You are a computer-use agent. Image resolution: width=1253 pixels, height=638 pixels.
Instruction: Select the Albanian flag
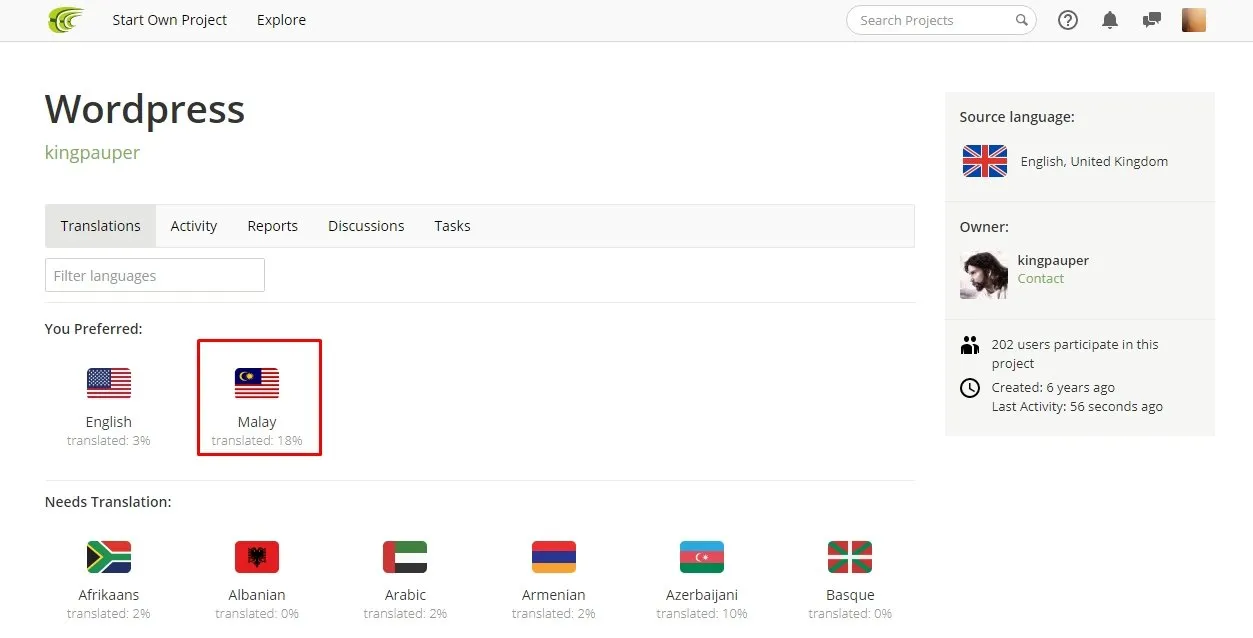[x=257, y=557]
